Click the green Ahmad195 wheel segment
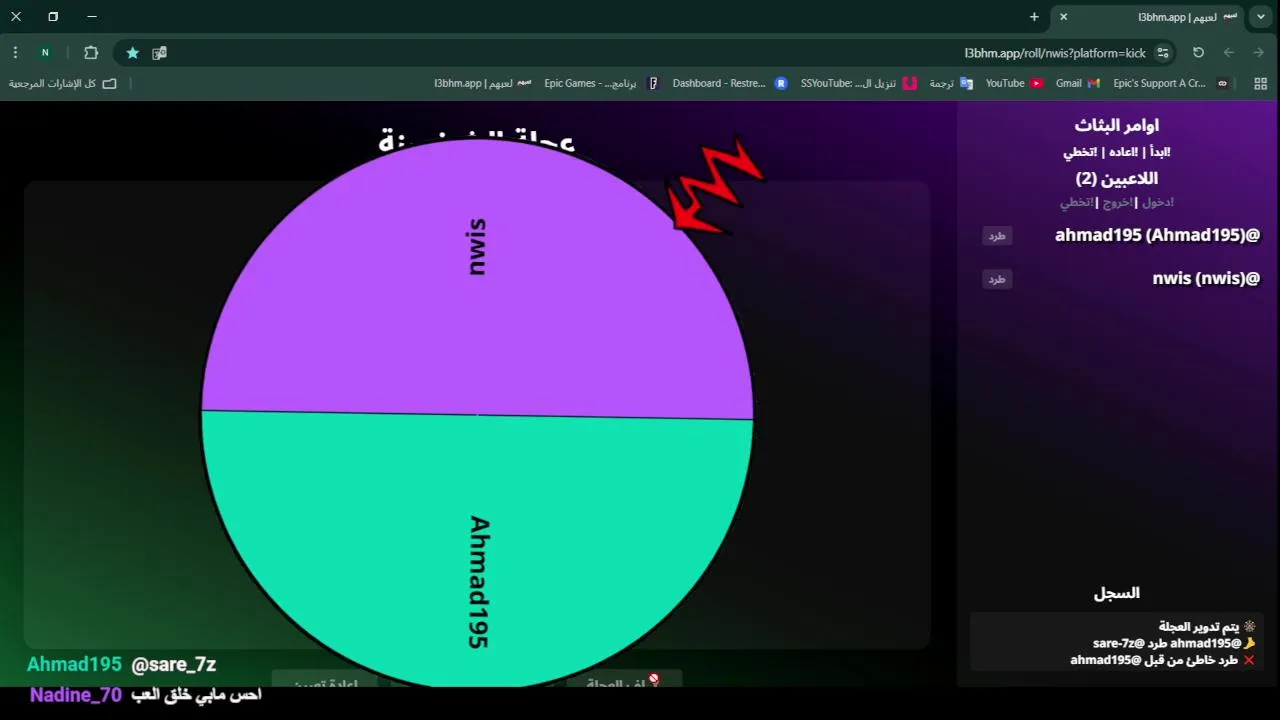 [x=477, y=550]
